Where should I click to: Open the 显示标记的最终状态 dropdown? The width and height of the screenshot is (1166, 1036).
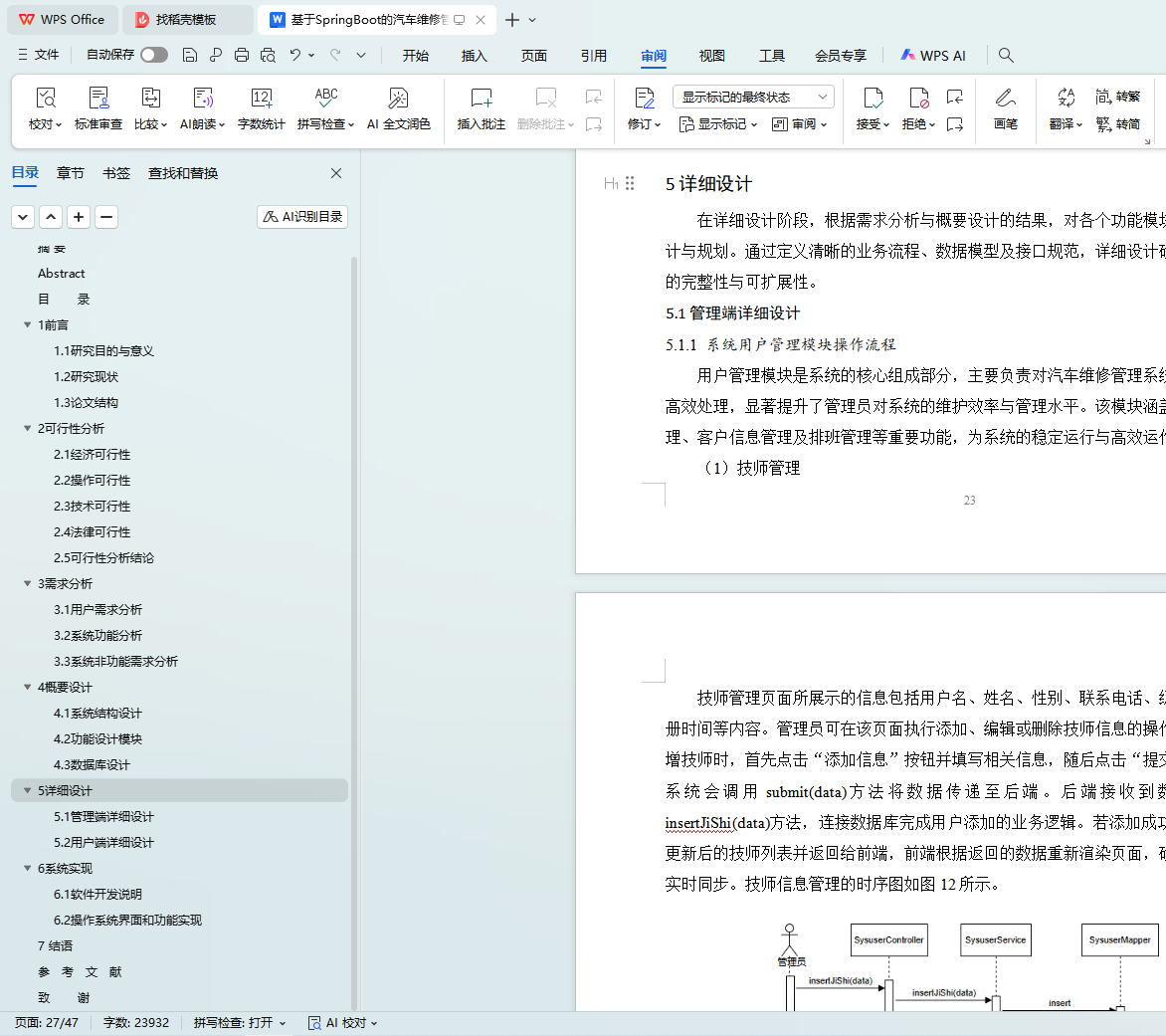click(x=753, y=97)
